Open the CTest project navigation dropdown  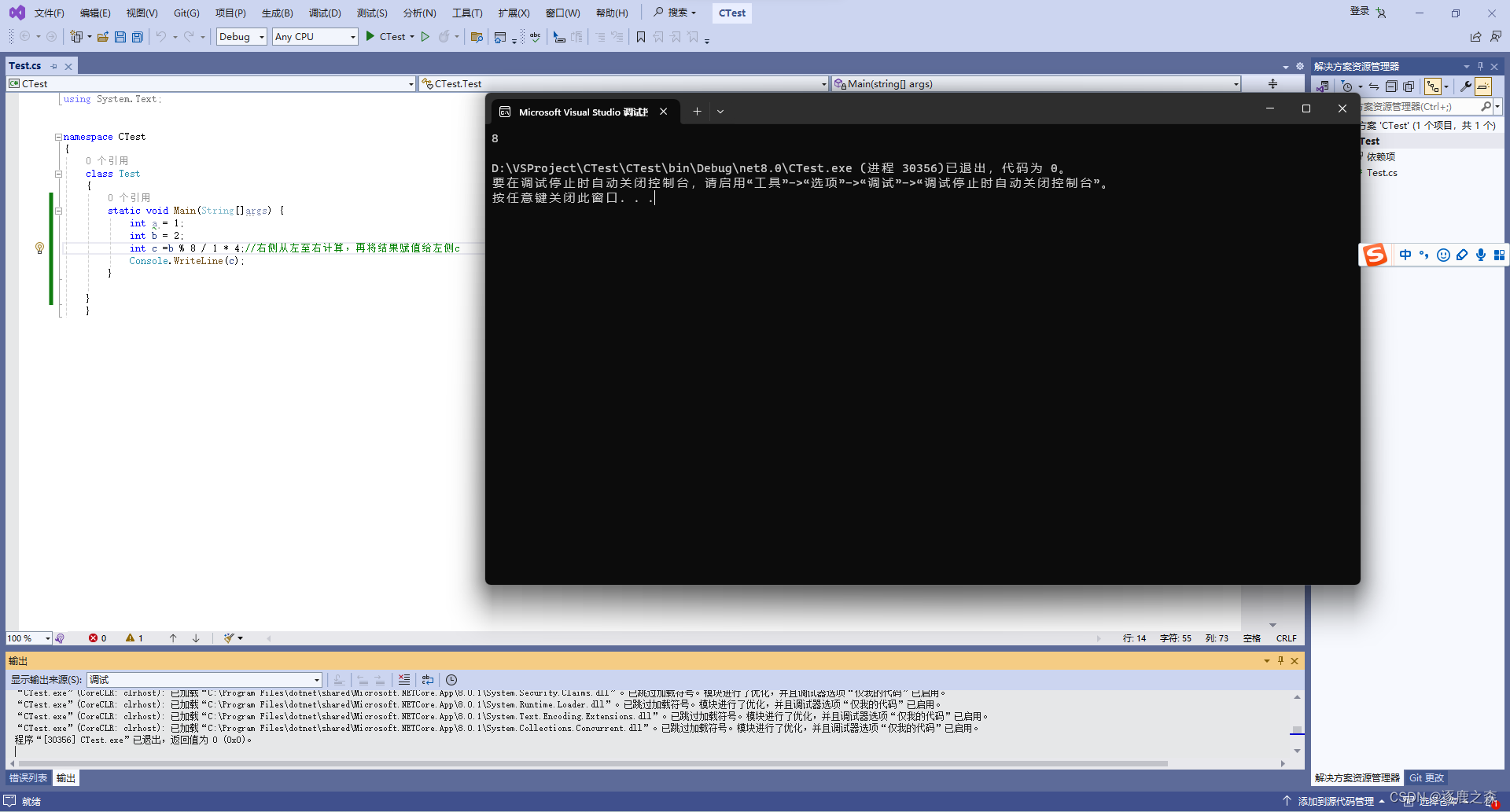[x=211, y=84]
